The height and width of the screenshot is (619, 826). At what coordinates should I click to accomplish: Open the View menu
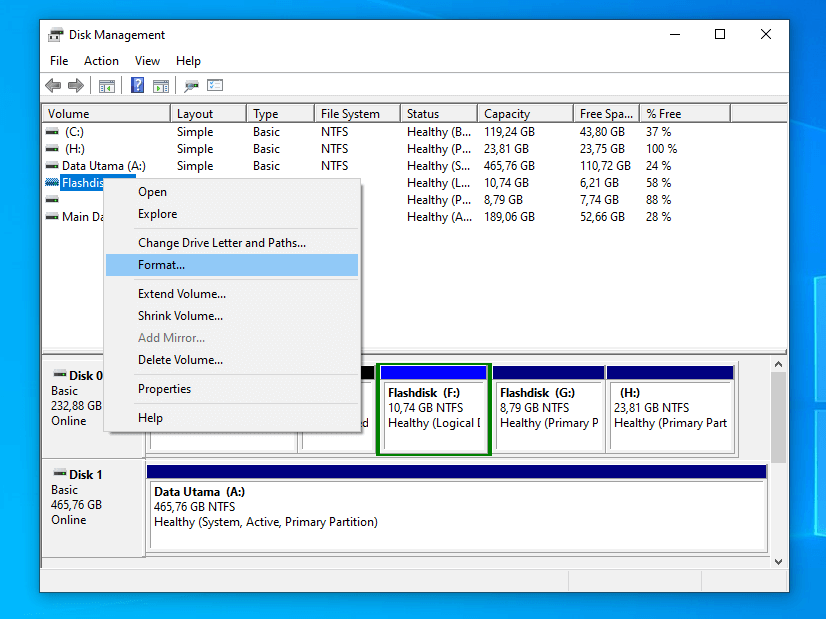point(147,61)
